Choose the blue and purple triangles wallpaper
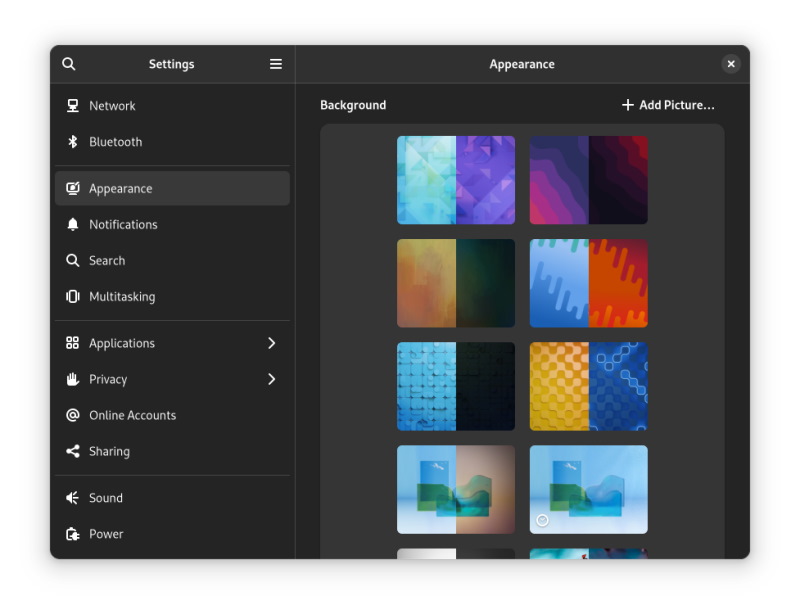This screenshot has height=614, width=800. pyautogui.click(x=456, y=180)
